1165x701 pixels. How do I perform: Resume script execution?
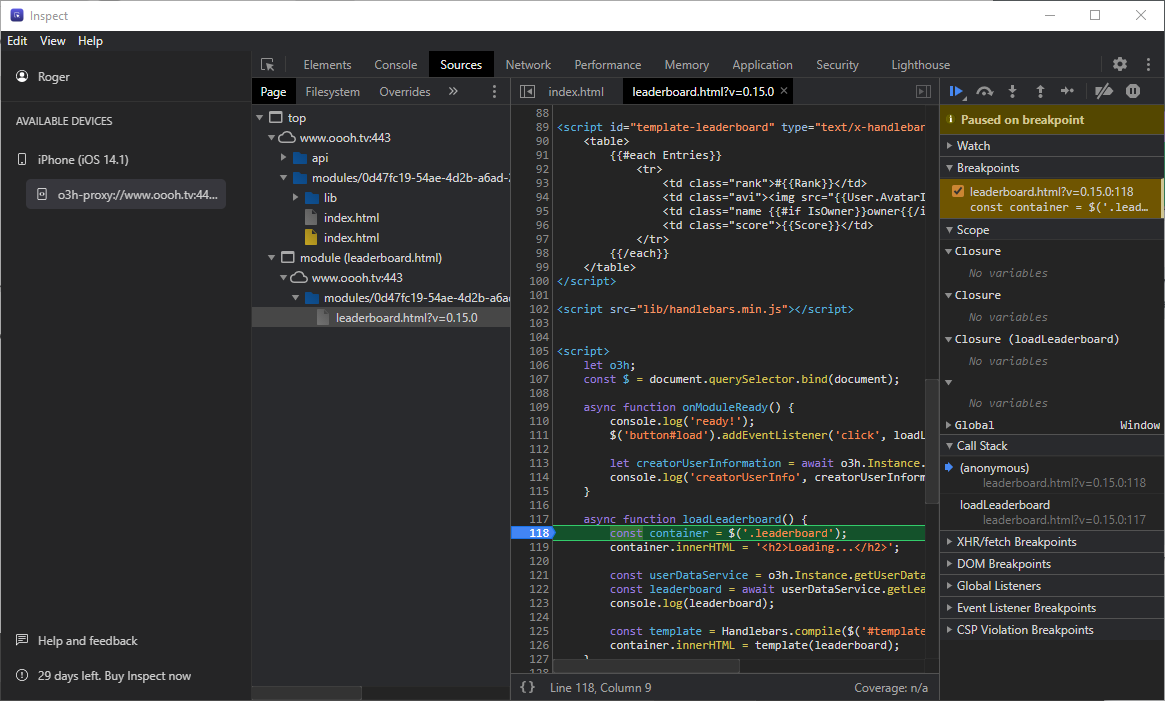click(957, 91)
